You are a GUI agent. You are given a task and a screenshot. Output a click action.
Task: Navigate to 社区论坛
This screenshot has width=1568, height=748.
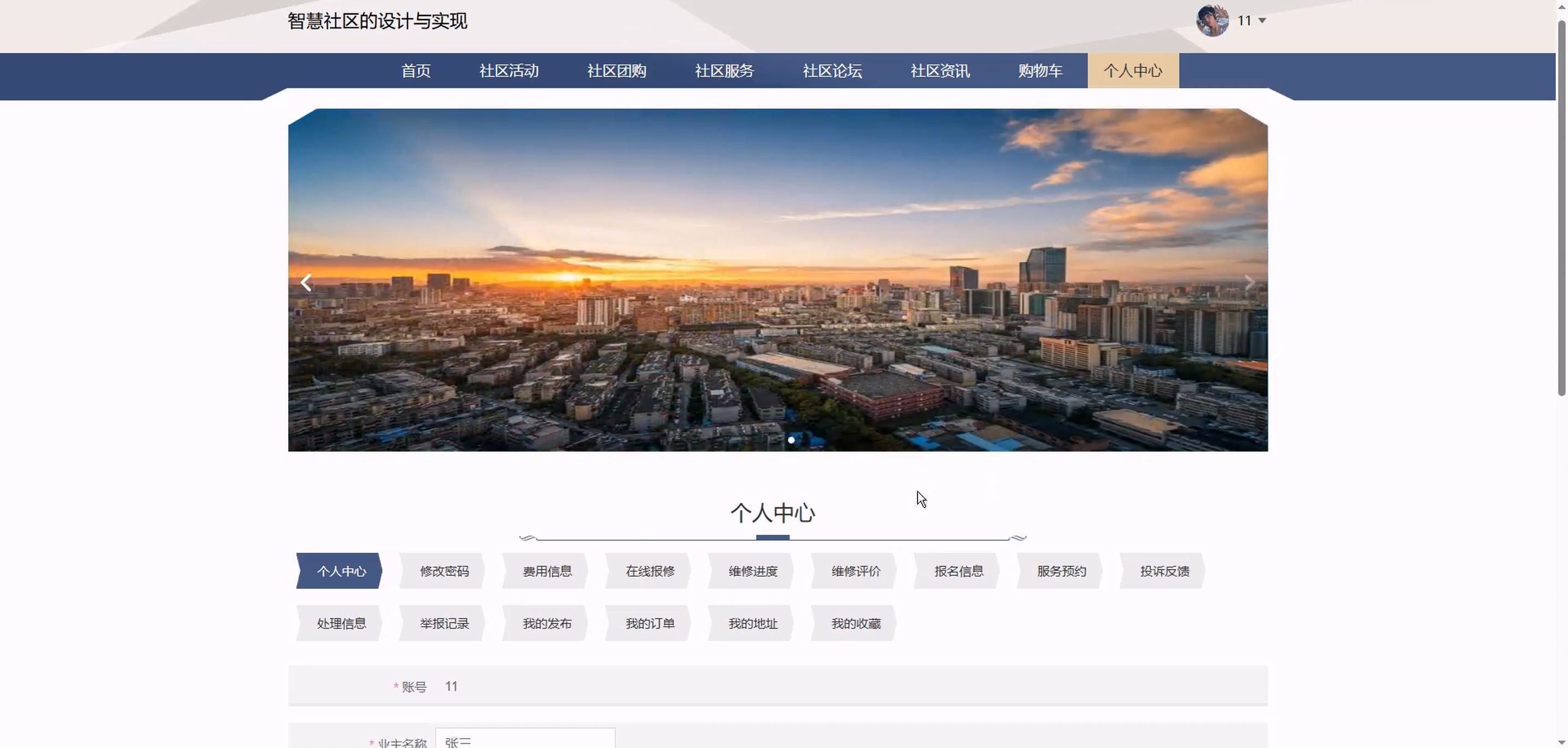click(832, 71)
